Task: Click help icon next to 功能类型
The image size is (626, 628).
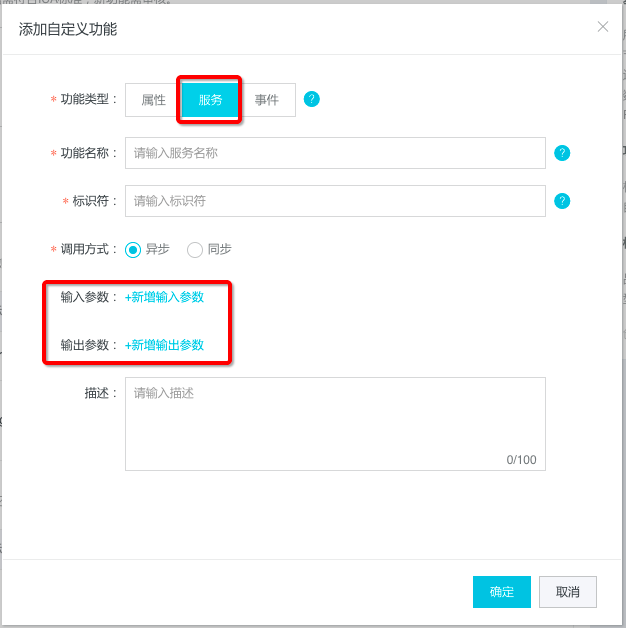Action: [311, 99]
